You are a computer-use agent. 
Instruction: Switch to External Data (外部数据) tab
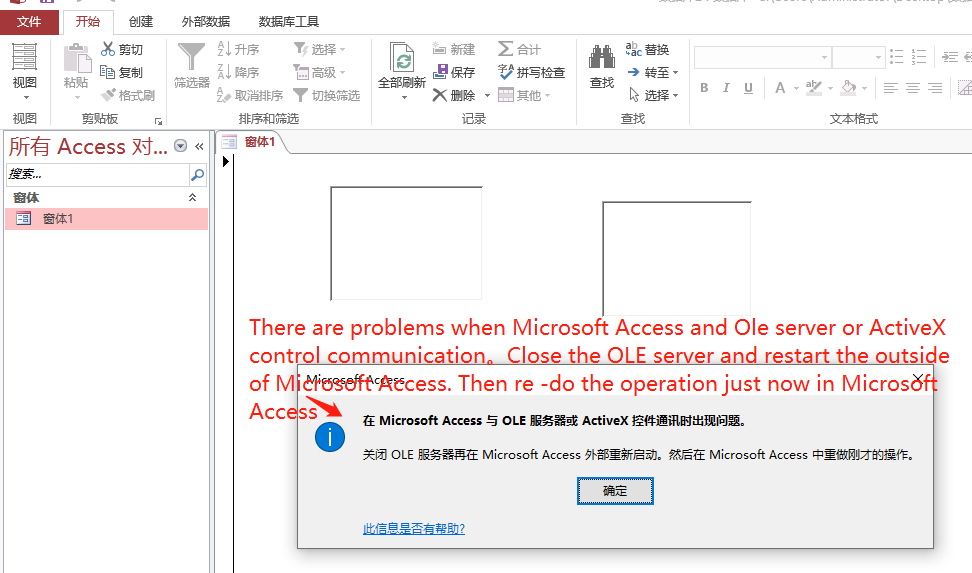click(206, 22)
